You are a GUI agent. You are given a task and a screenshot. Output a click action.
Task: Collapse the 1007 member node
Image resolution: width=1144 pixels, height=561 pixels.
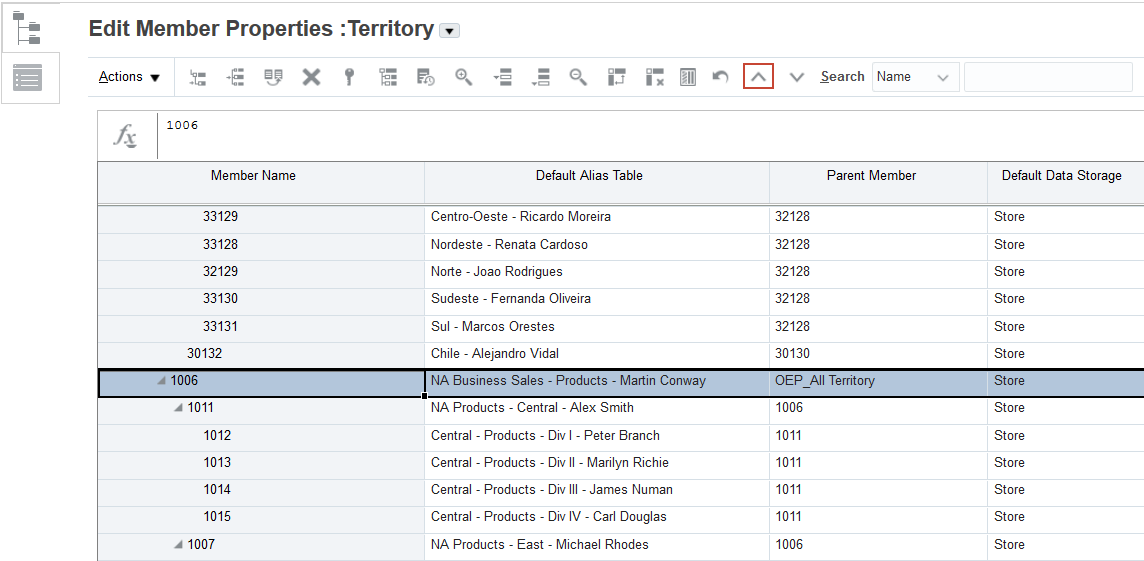[x=178, y=545]
